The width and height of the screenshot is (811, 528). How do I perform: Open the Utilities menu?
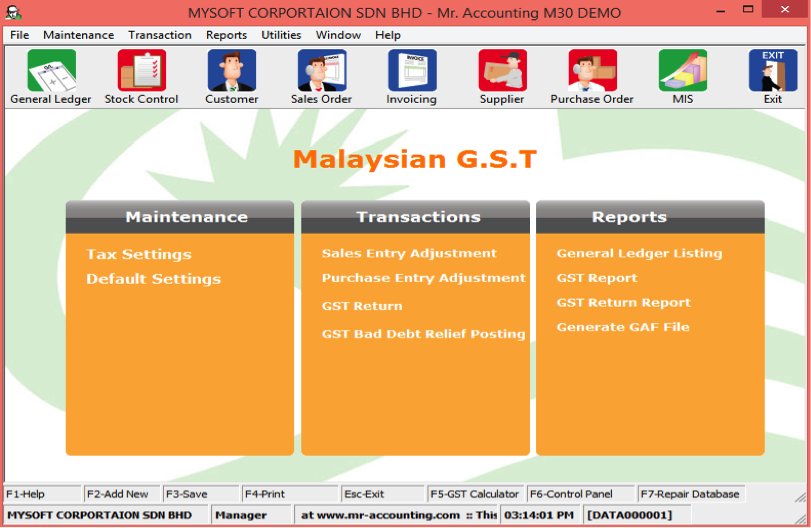[x=281, y=35]
